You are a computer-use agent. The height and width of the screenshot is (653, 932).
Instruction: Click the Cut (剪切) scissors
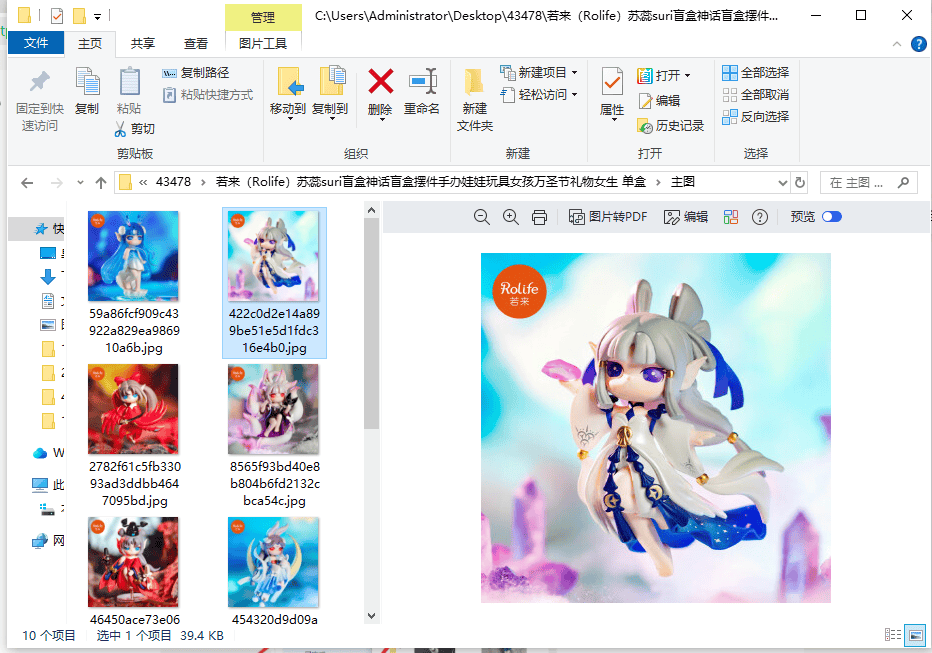pyautogui.click(x=120, y=129)
